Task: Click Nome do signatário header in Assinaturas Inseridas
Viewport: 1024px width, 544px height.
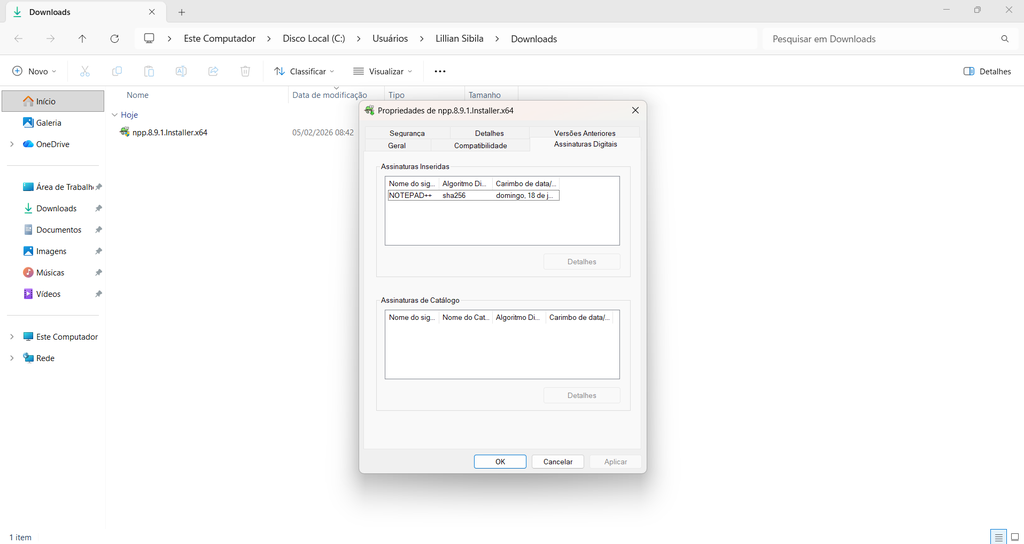Action: (x=412, y=184)
